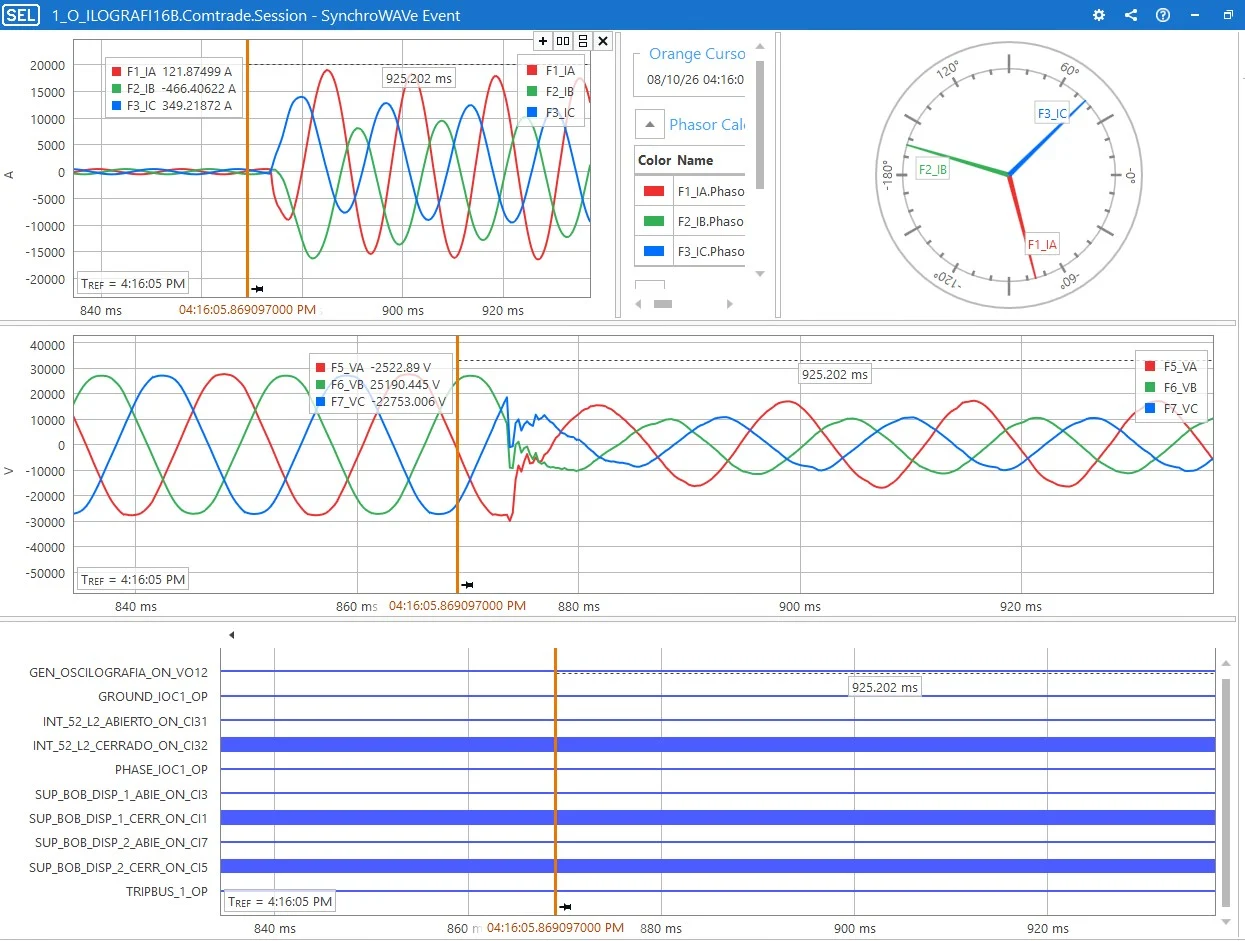Viewport: 1245px width, 941px height.
Task: Click the cursor pin icon in digital chart
Action: 565,907
